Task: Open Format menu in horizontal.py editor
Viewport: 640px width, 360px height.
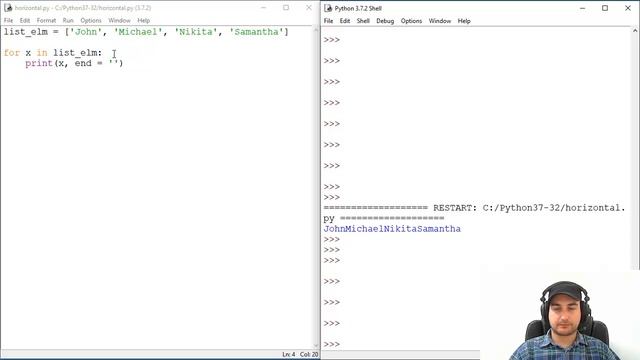Action: (46, 20)
